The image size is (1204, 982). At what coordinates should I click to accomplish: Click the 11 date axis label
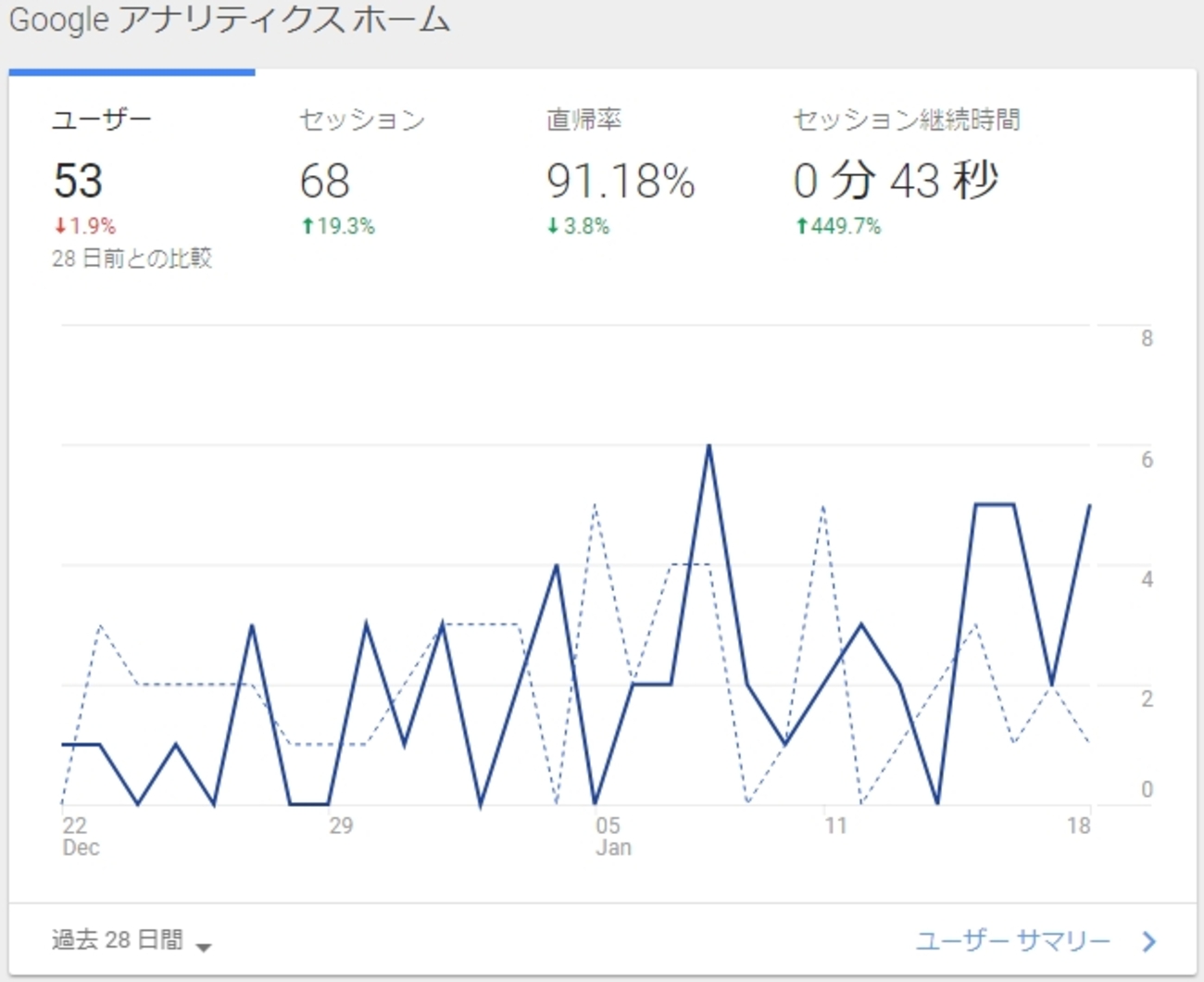tap(836, 825)
